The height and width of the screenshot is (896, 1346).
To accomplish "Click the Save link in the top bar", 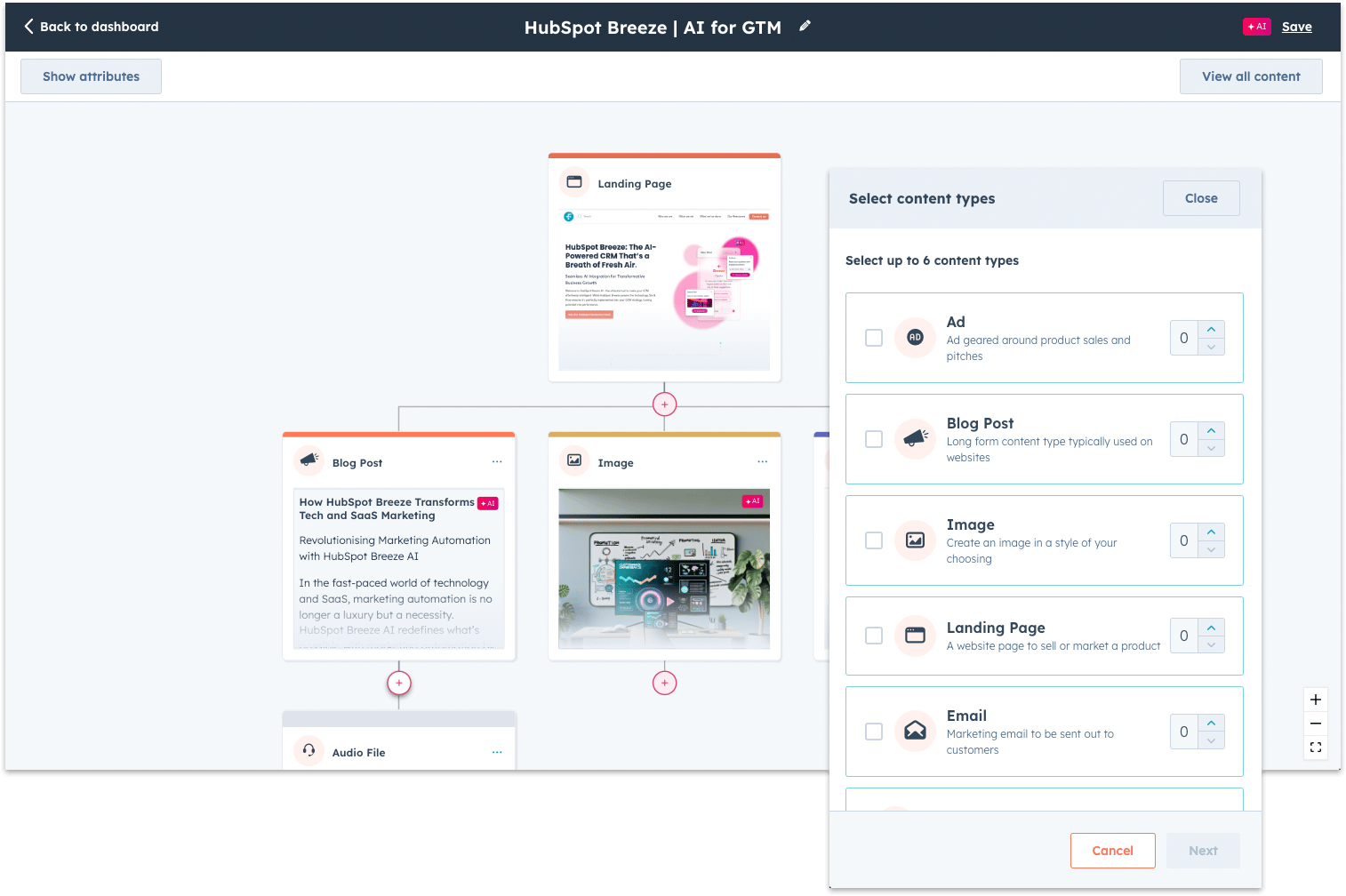I will [1297, 26].
